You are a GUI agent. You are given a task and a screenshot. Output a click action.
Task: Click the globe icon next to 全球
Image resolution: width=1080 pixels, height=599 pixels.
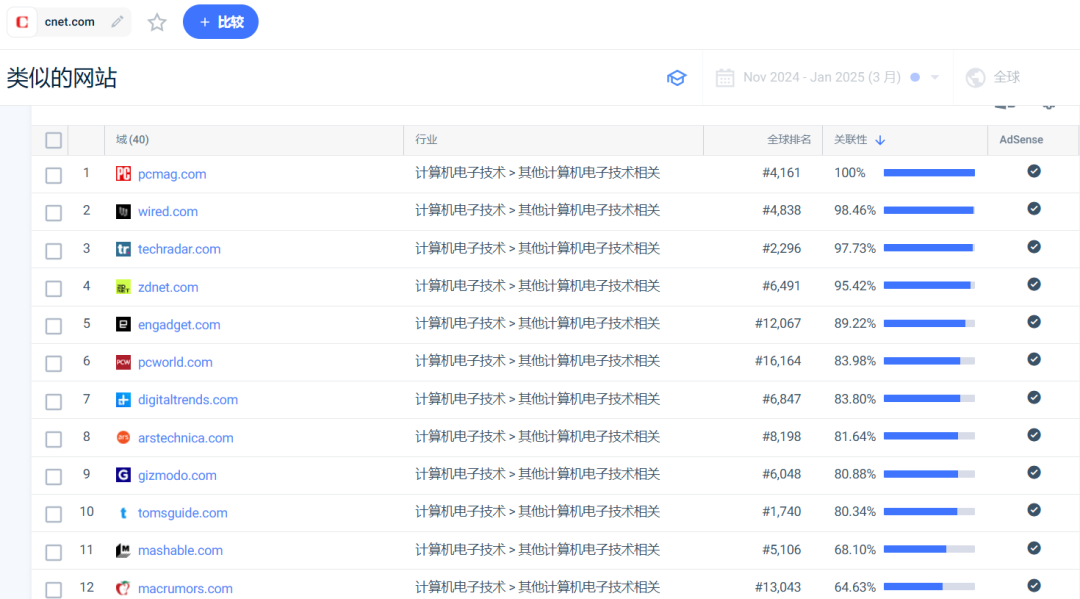tap(975, 78)
